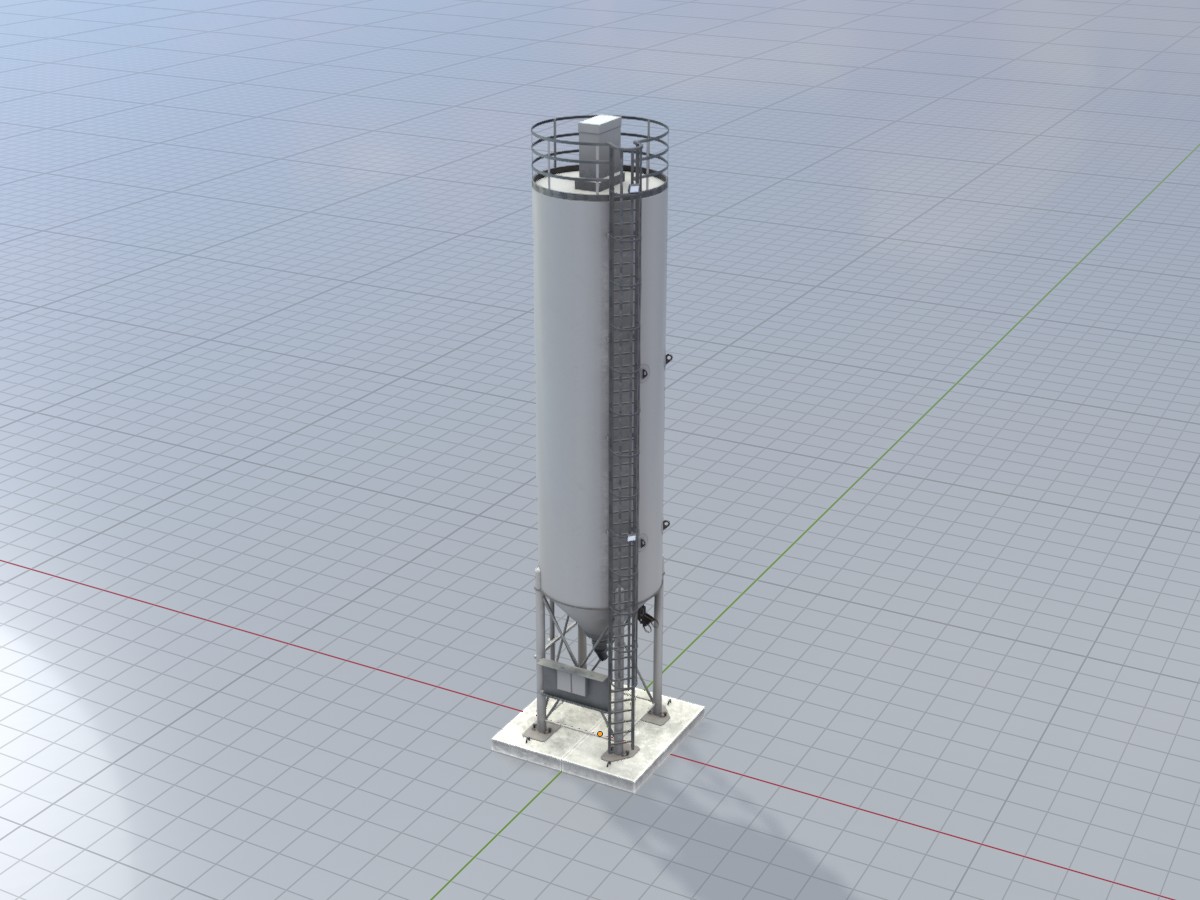Click the orange origin point on the foundation
This screenshot has height=900, width=1200.
coord(599,734)
